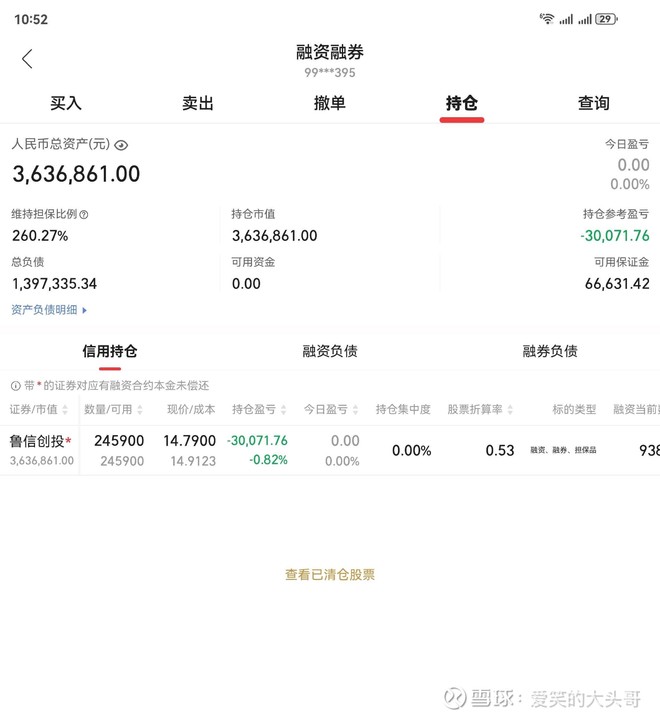Sort by 持仓盈亏 column
Screen dimensions: 660x719
(x=259, y=409)
